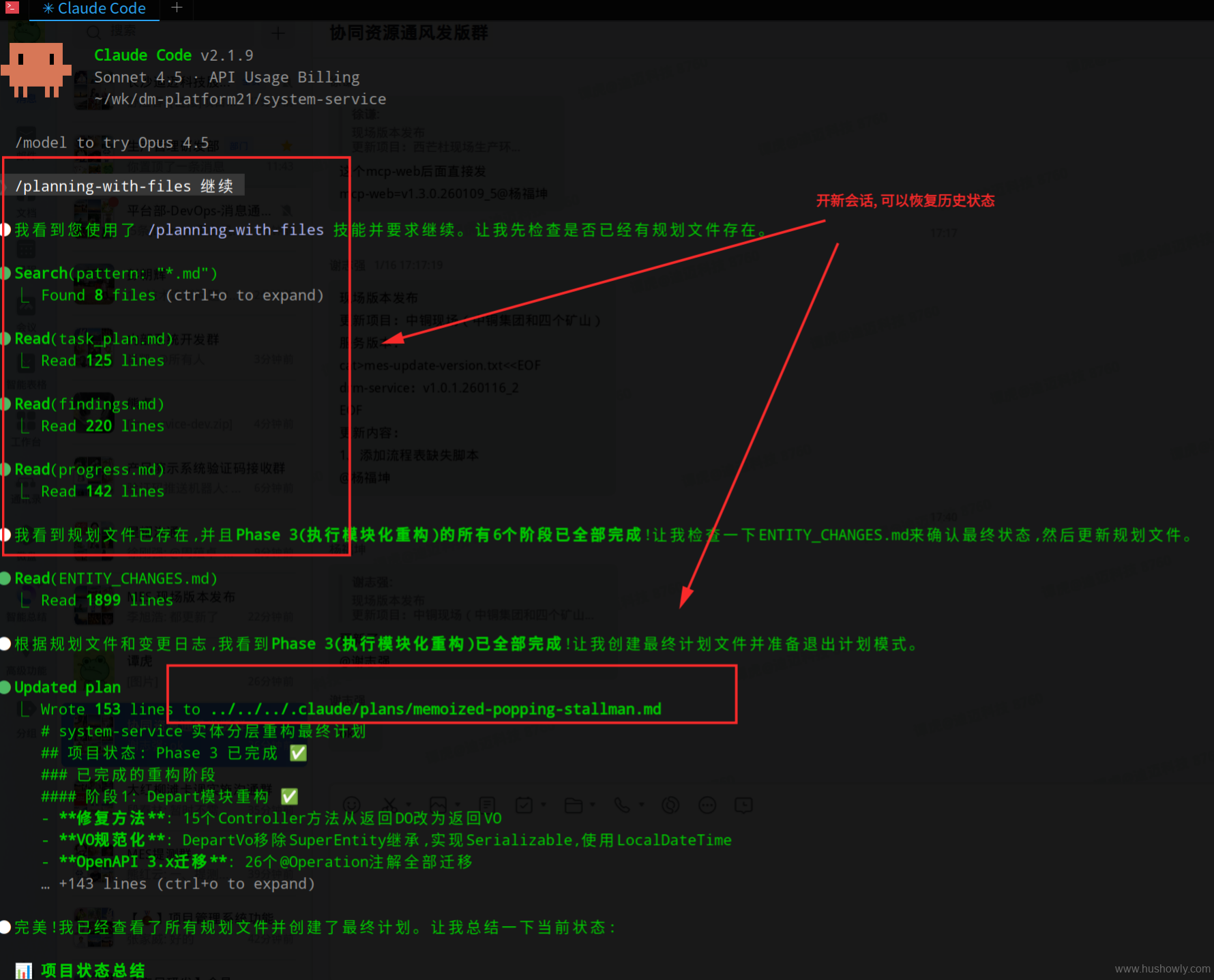Image resolution: width=1214 pixels, height=980 pixels.
Task: Click the memoized-popping-stallman.md file path
Action: pos(436,709)
